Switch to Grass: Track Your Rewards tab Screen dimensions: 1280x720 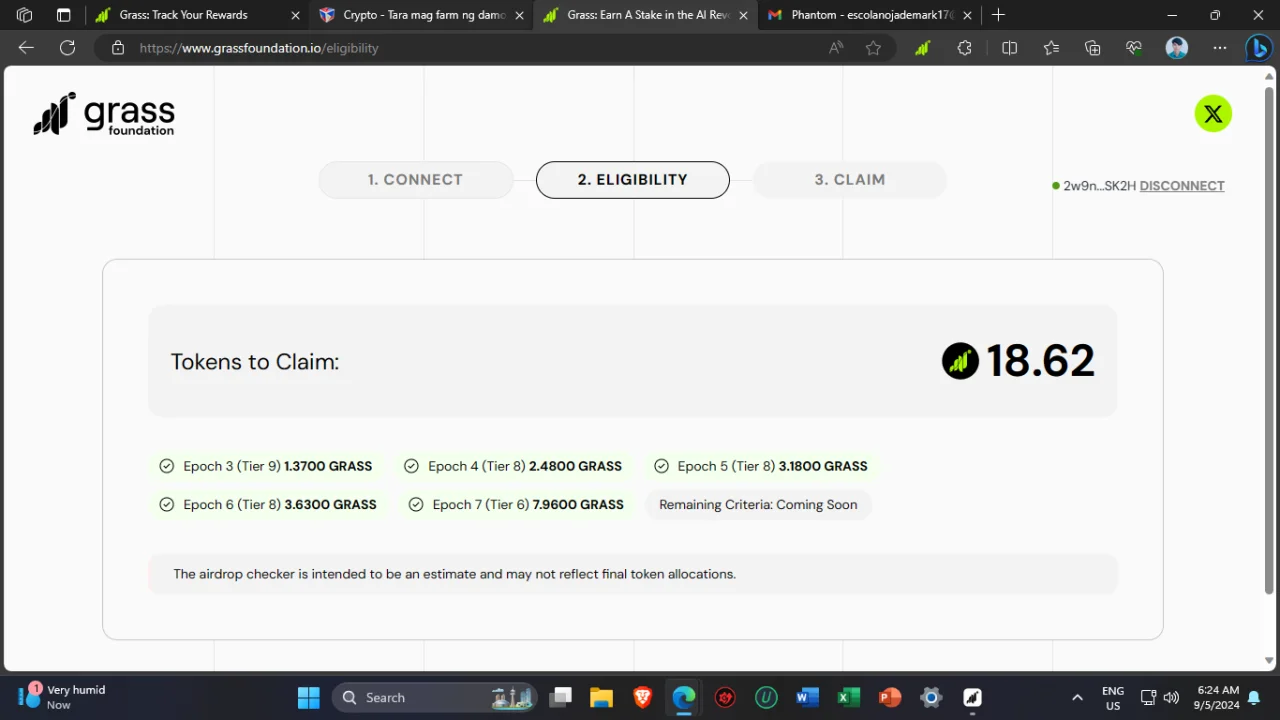coord(197,15)
